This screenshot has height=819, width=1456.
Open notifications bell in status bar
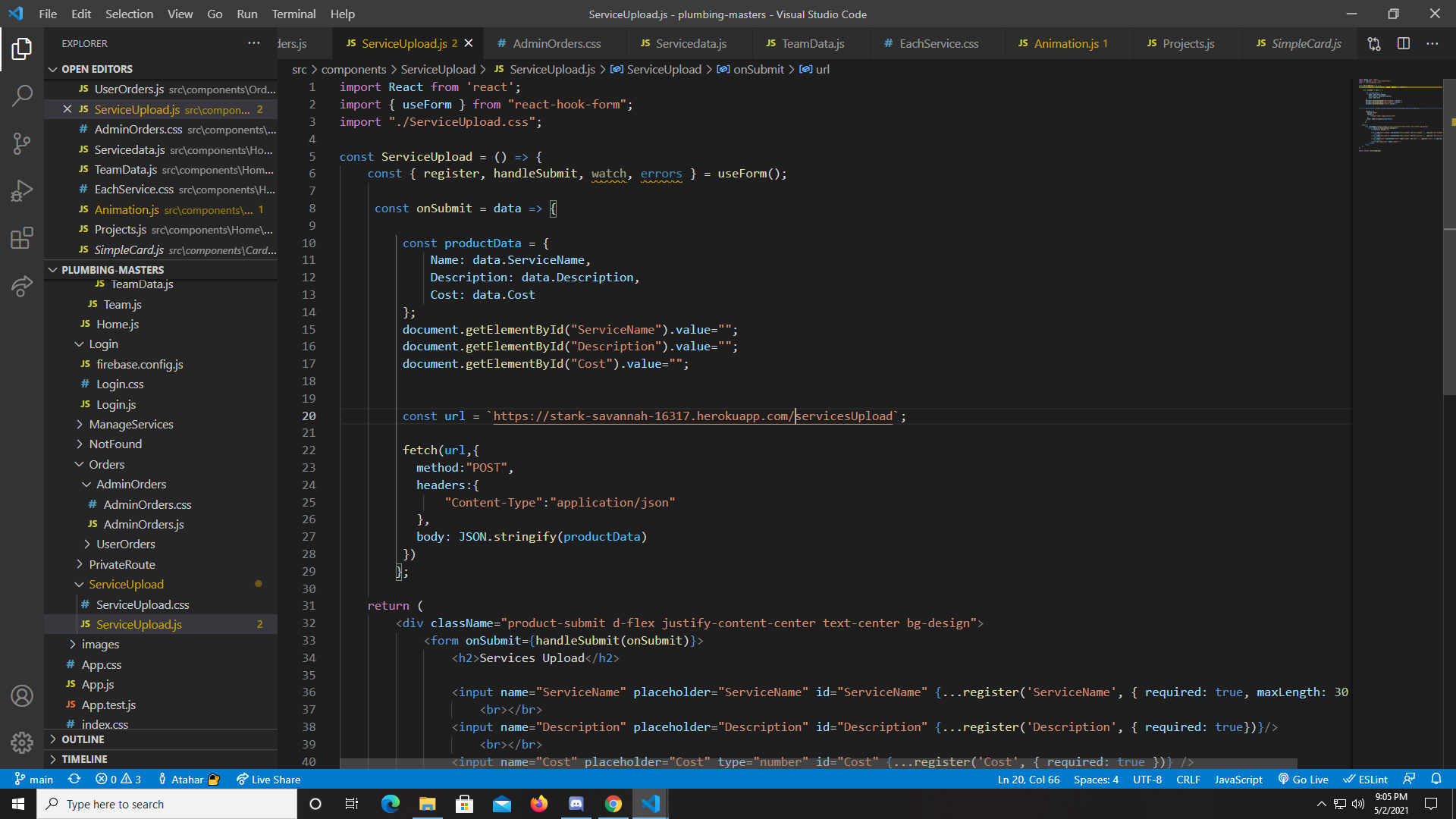1436,779
